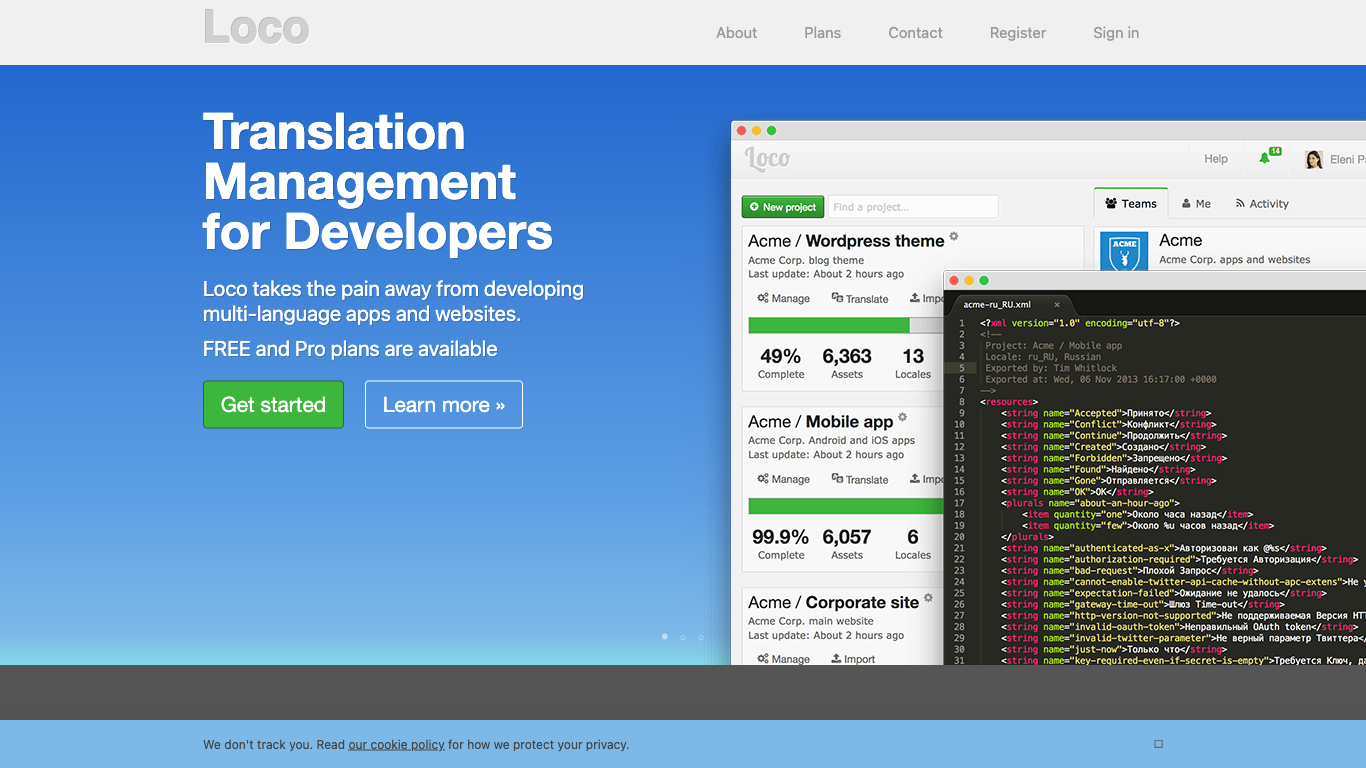Click the Eleni user avatar
Viewport: 1366px width, 768px height.
(x=1314, y=160)
